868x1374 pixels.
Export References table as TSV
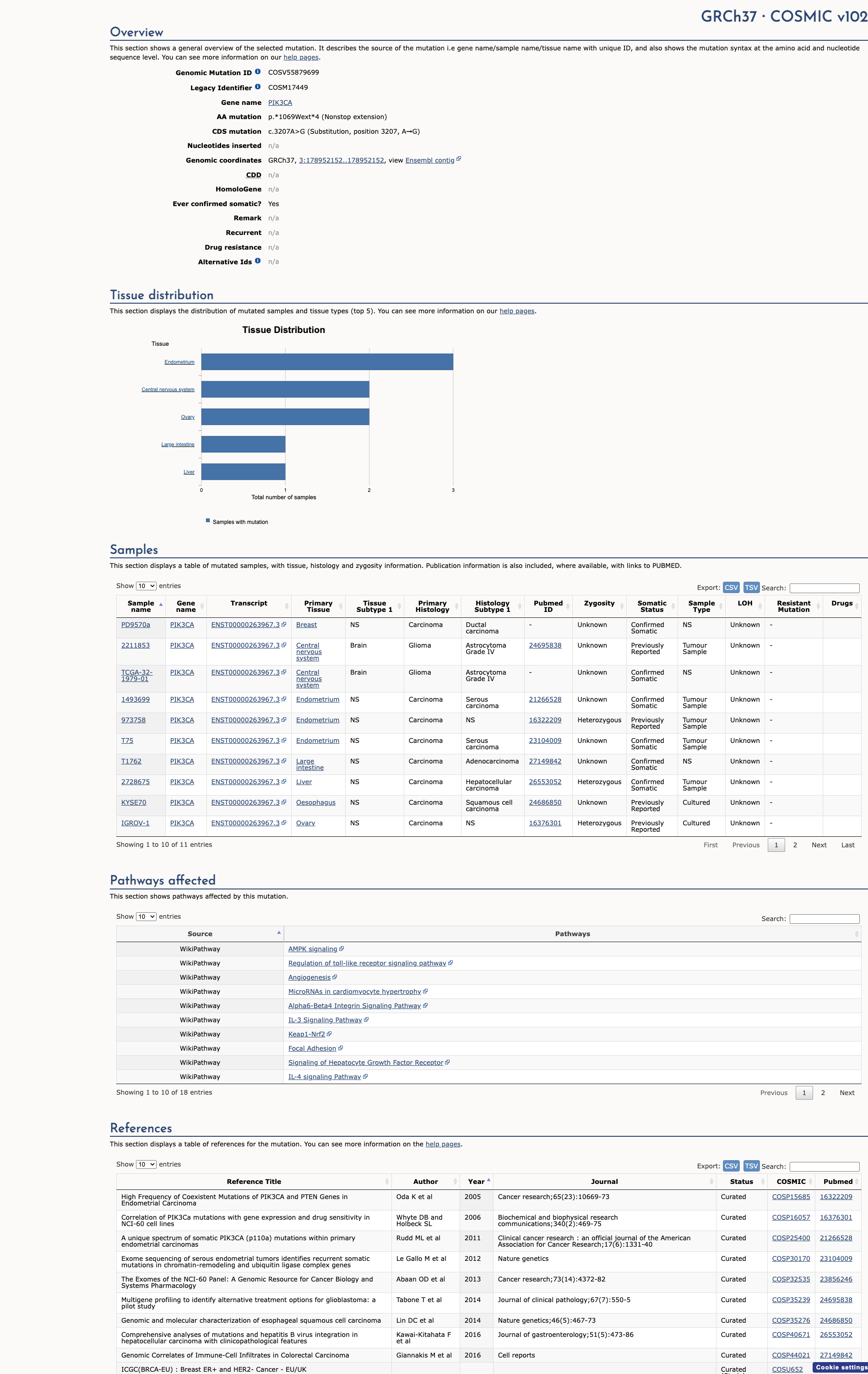752,1167
